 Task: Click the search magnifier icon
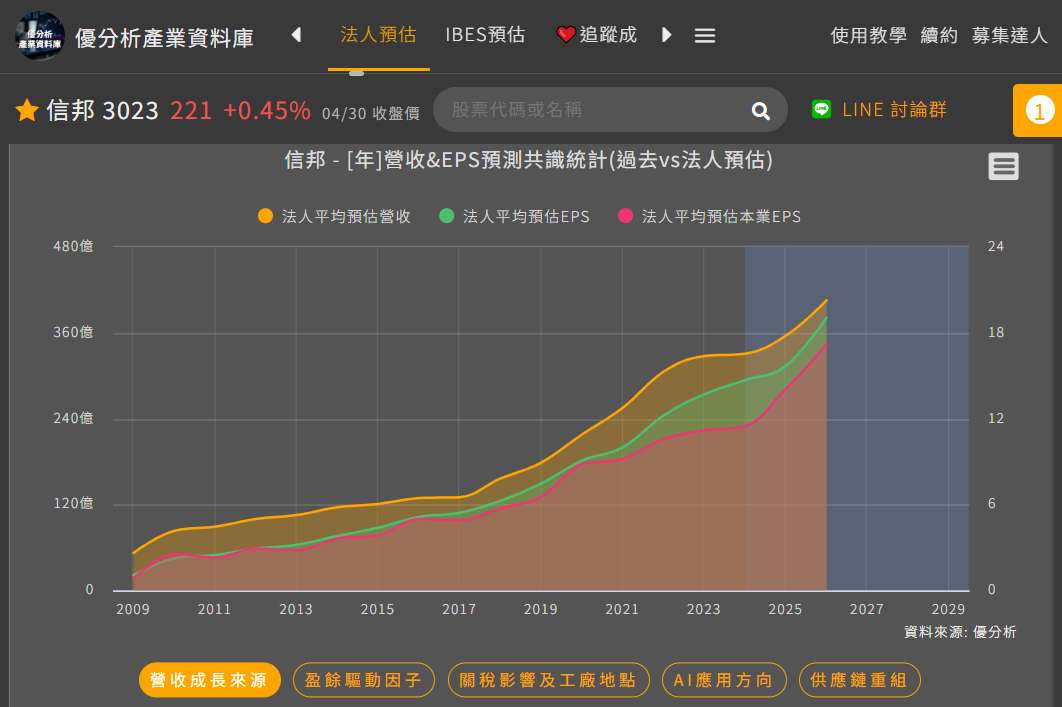tap(761, 110)
